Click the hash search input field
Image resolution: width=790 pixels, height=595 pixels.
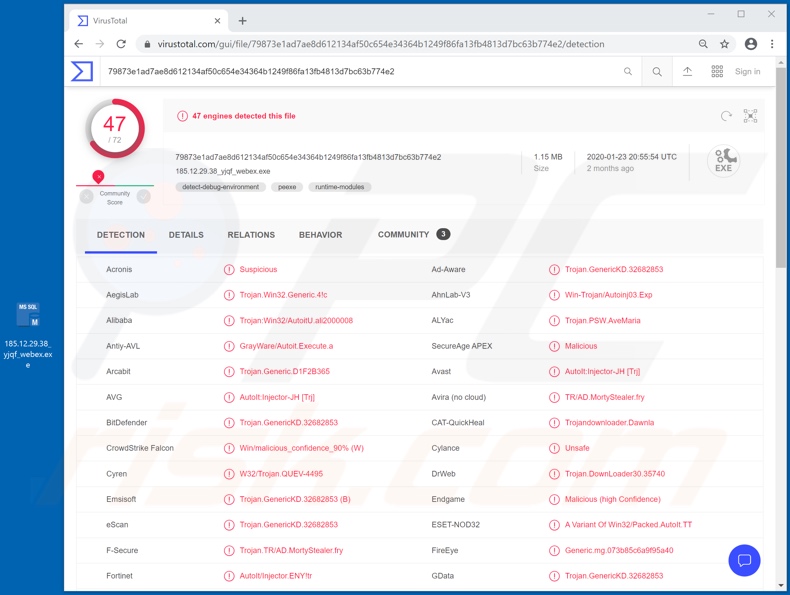pos(360,72)
